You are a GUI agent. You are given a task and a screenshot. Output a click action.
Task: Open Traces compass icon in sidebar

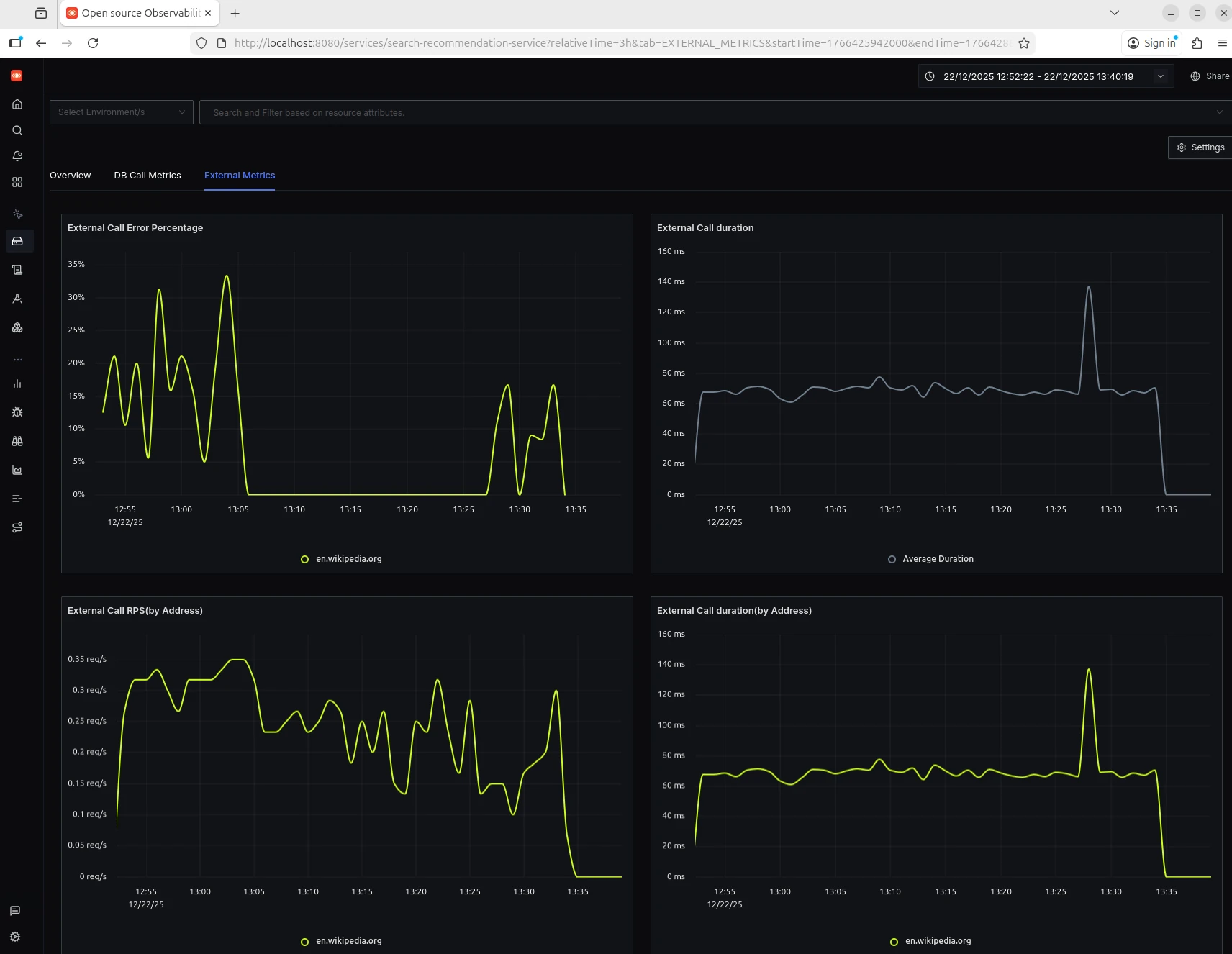tap(17, 299)
